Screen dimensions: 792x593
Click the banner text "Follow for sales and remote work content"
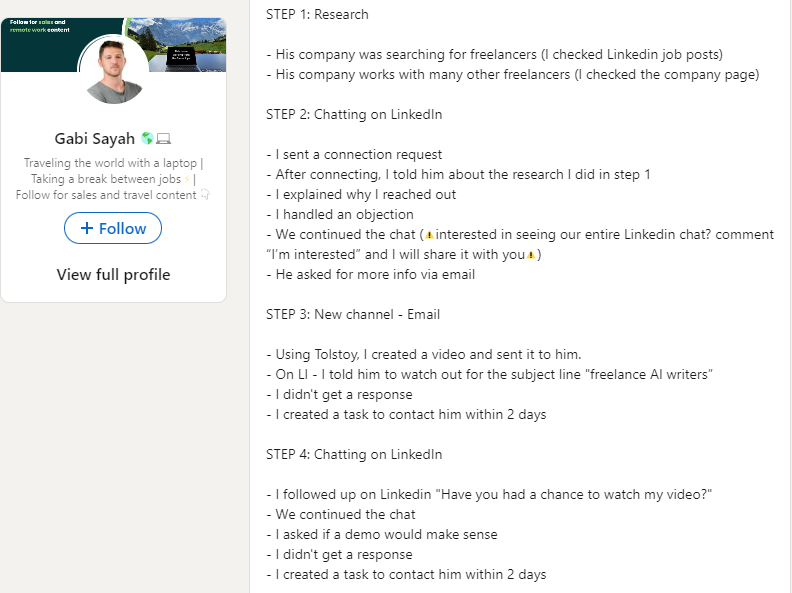click(x=39, y=26)
